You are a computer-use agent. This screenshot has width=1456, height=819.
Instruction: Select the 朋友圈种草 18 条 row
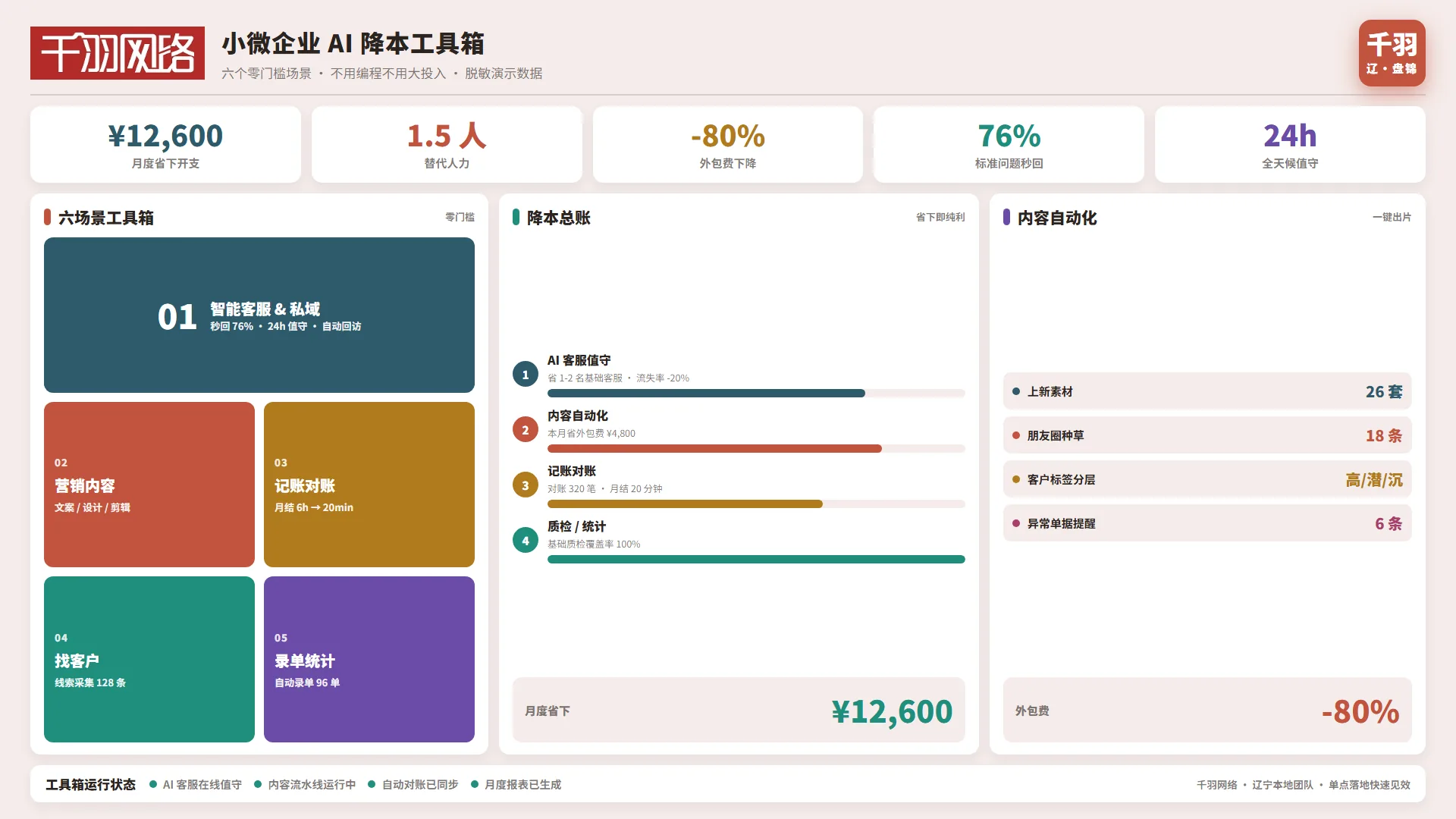1207,435
